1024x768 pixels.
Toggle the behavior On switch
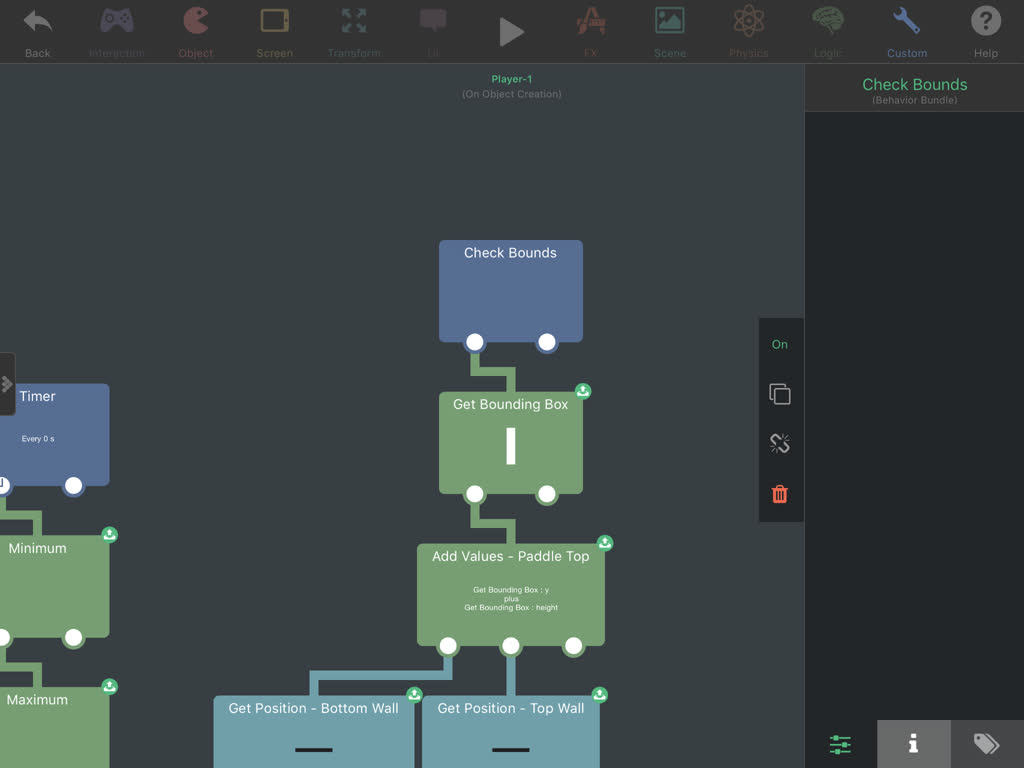click(x=780, y=344)
